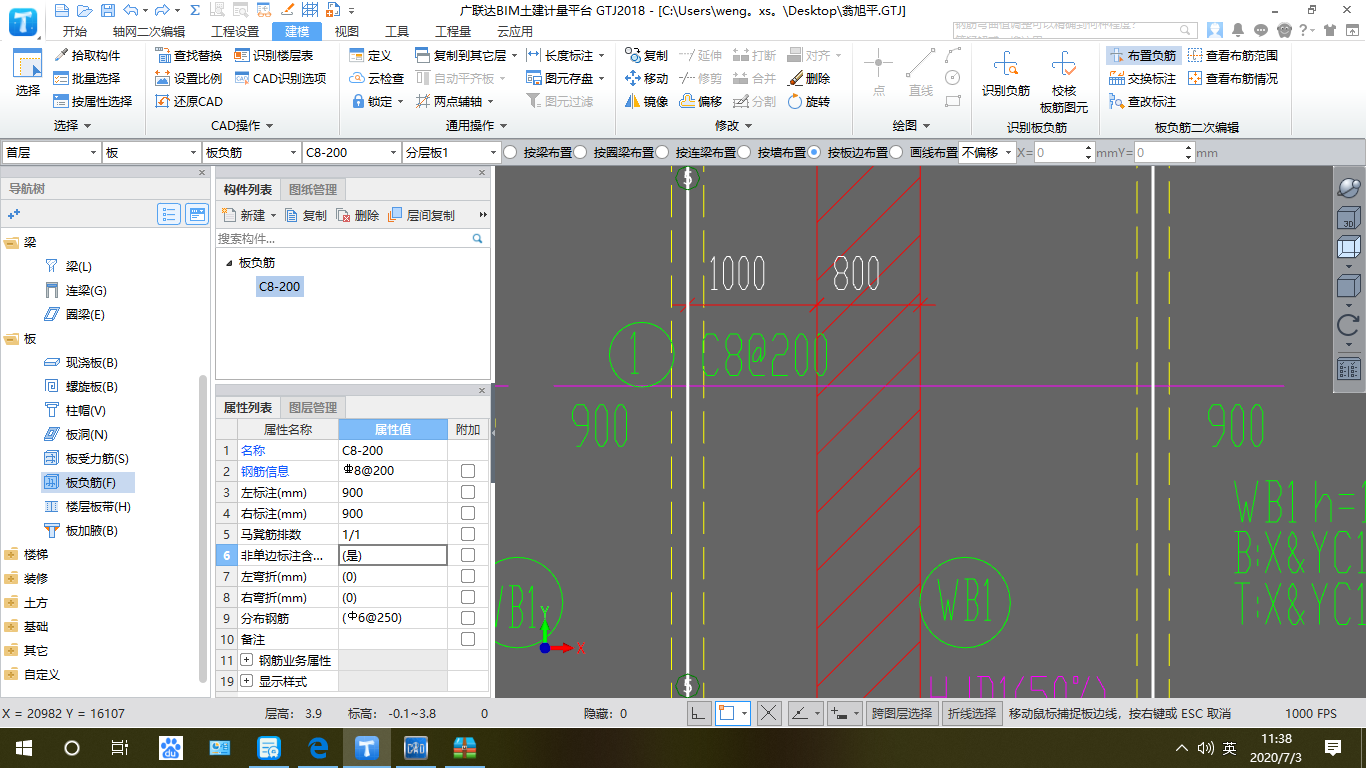1366x768 pixels.
Task: Open the 开始 ribbon tab
Action: (x=74, y=31)
